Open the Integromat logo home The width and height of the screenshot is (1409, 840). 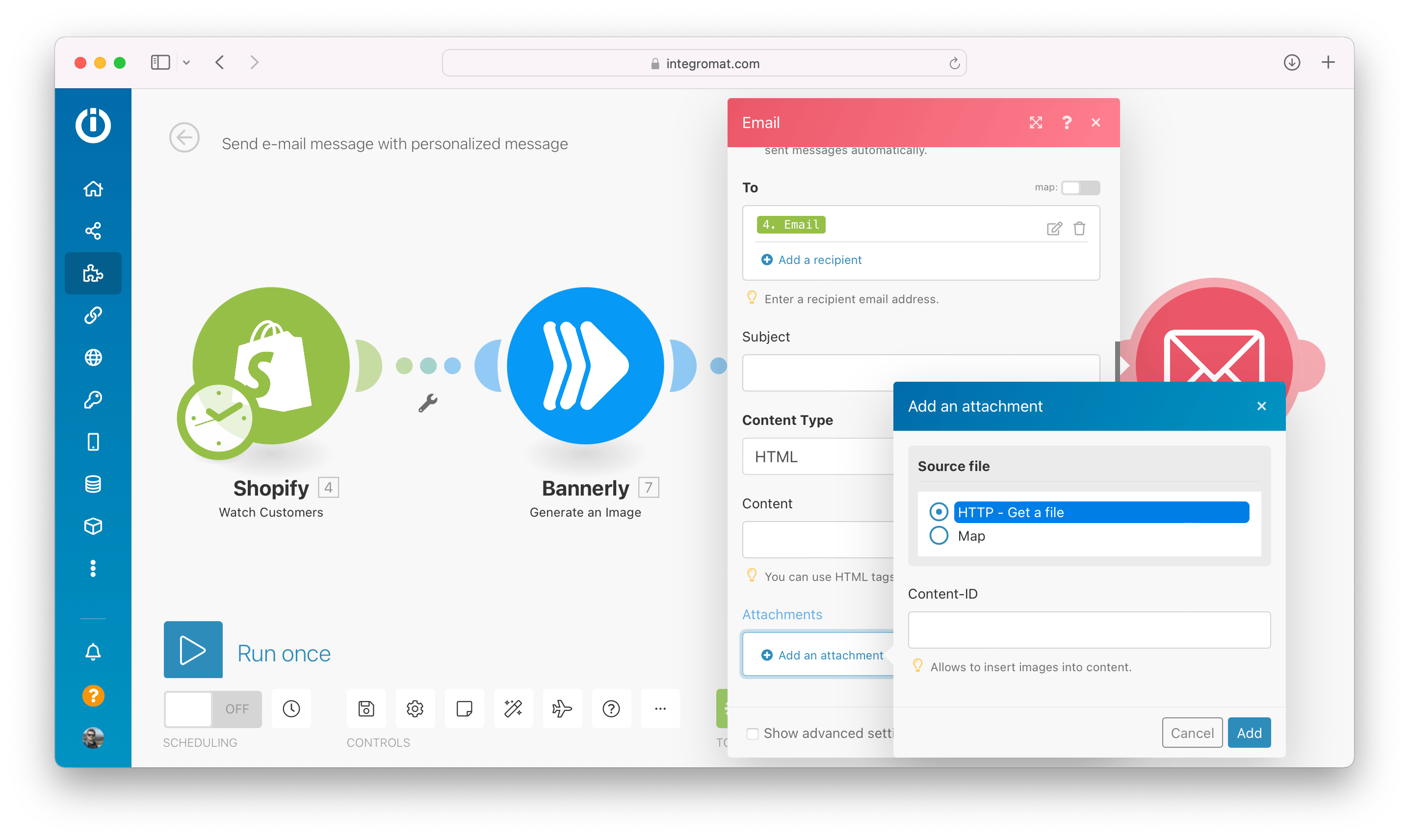tap(93, 125)
